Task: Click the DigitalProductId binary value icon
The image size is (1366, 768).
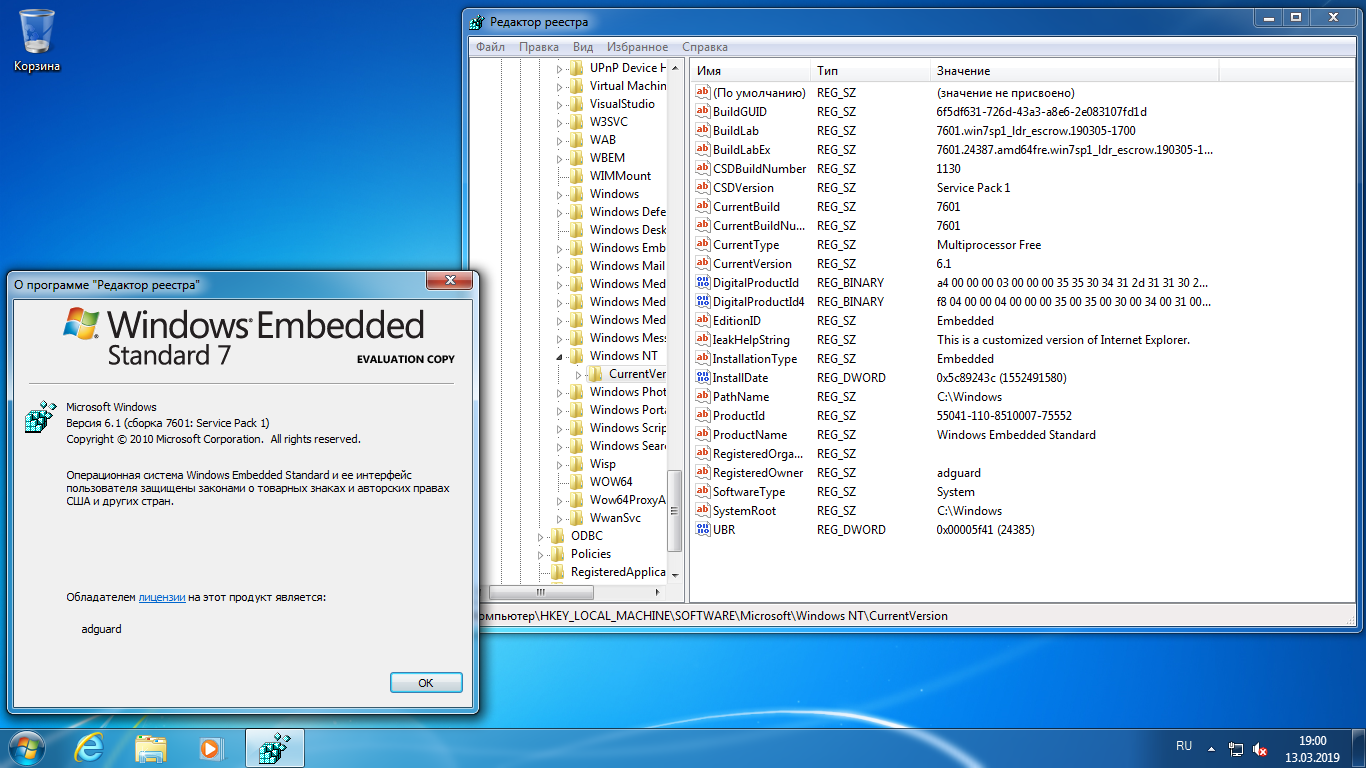Action: click(x=702, y=283)
